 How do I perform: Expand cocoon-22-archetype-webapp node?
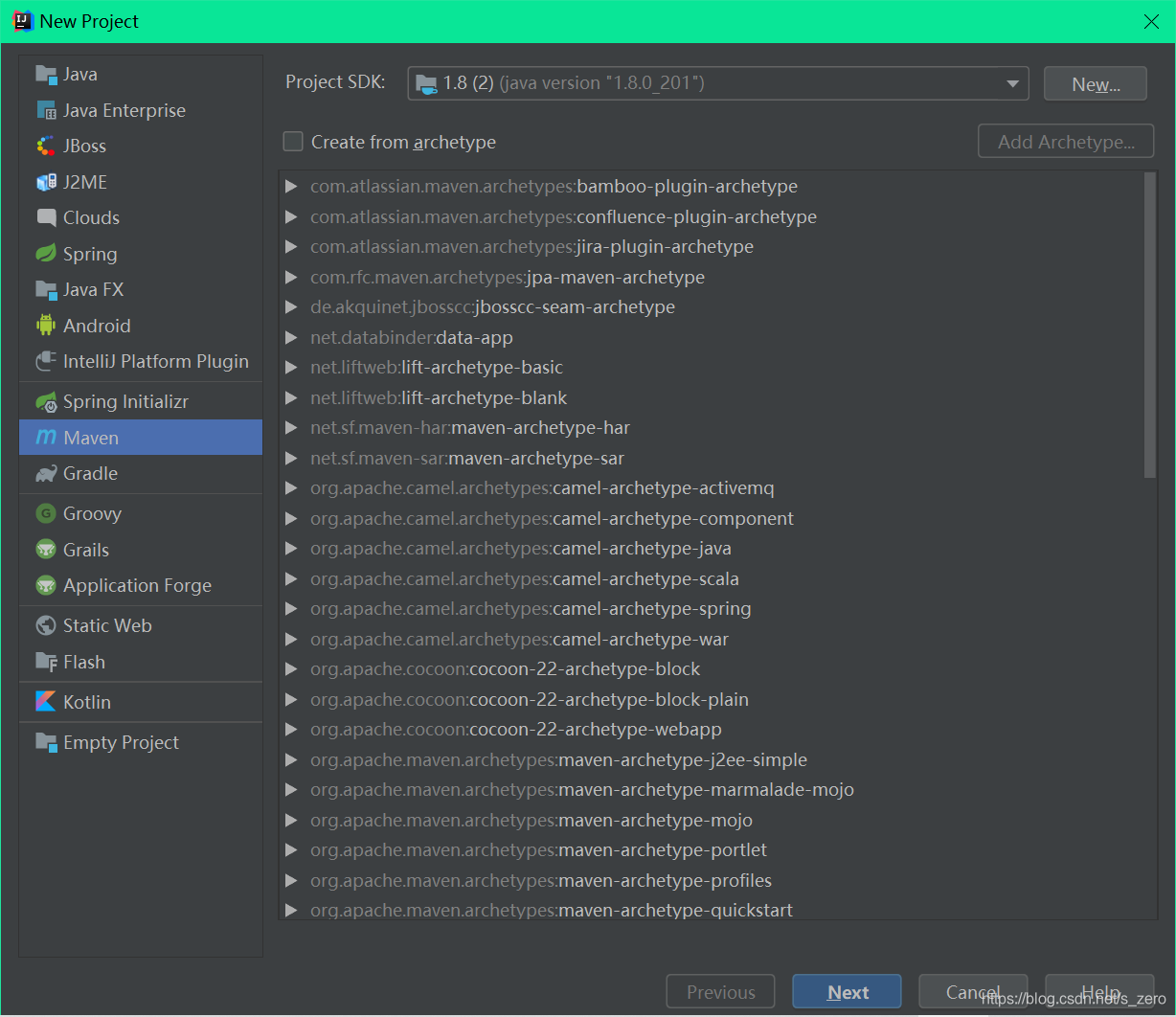click(291, 730)
